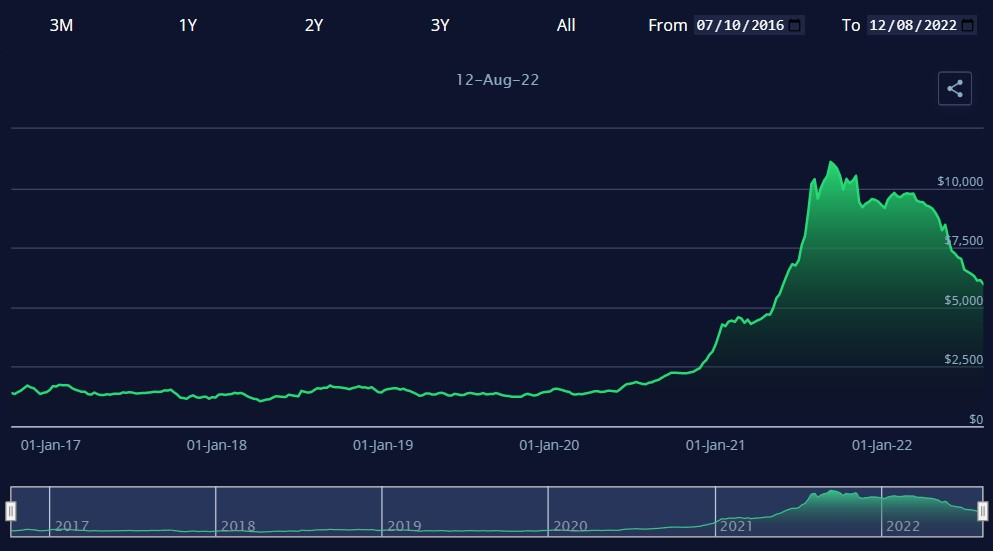The height and width of the screenshot is (551, 993).
Task: Open the To date calendar picker icon
Action: (x=967, y=25)
